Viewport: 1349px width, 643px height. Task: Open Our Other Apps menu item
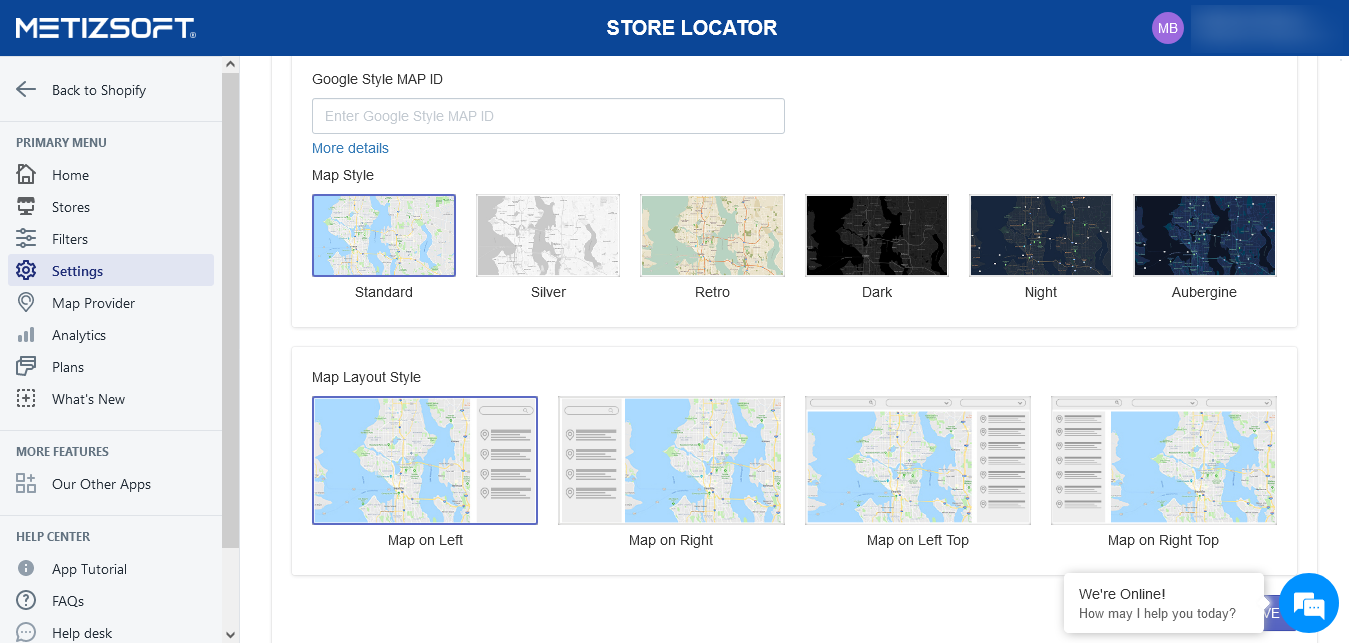(101, 484)
